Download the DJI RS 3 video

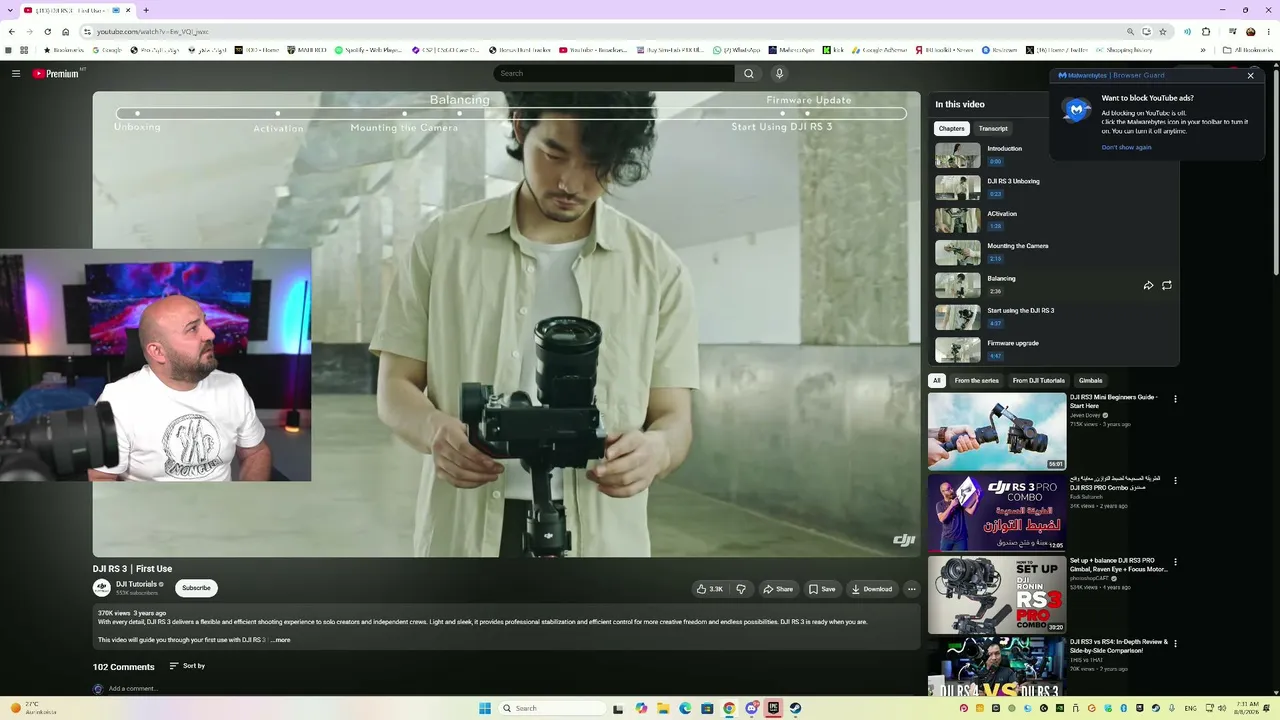[871, 589]
